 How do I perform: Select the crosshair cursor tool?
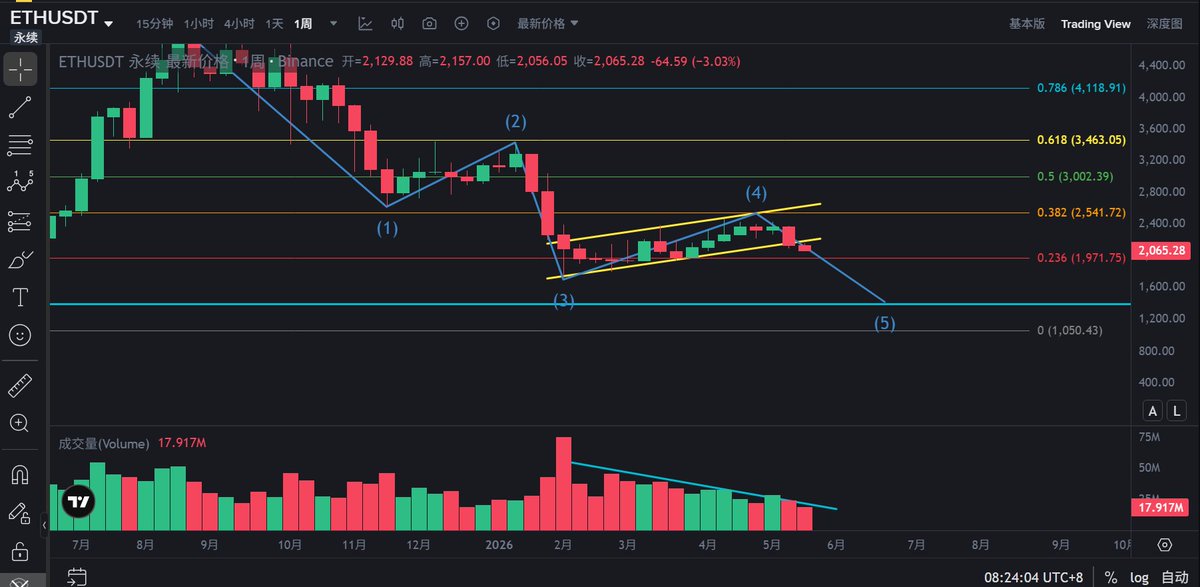[20, 69]
